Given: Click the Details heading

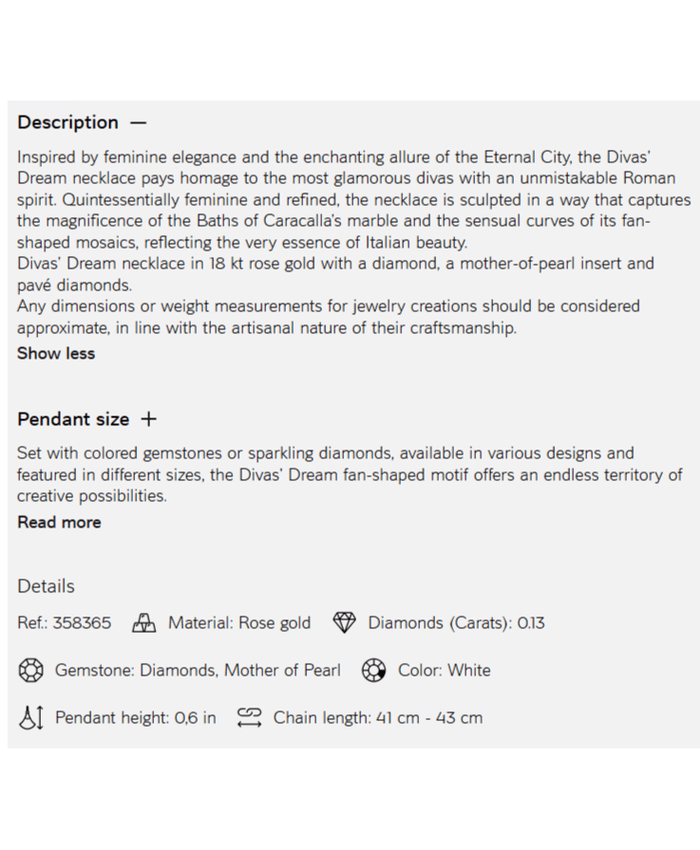Looking at the screenshot, I should pyautogui.click(x=46, y=586).
